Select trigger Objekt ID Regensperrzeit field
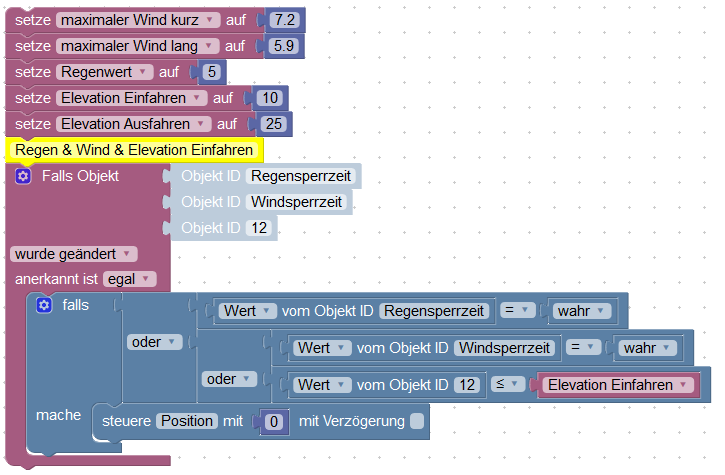 [301, 176]
